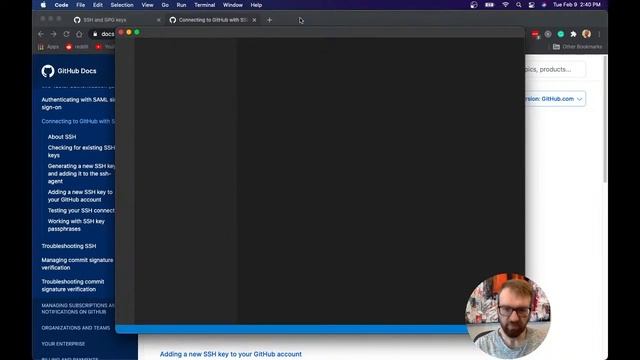The height and width of the screenshot is (360, 640).
Task: Open the reddit bookmark
Action: click(x=77, y=47)
